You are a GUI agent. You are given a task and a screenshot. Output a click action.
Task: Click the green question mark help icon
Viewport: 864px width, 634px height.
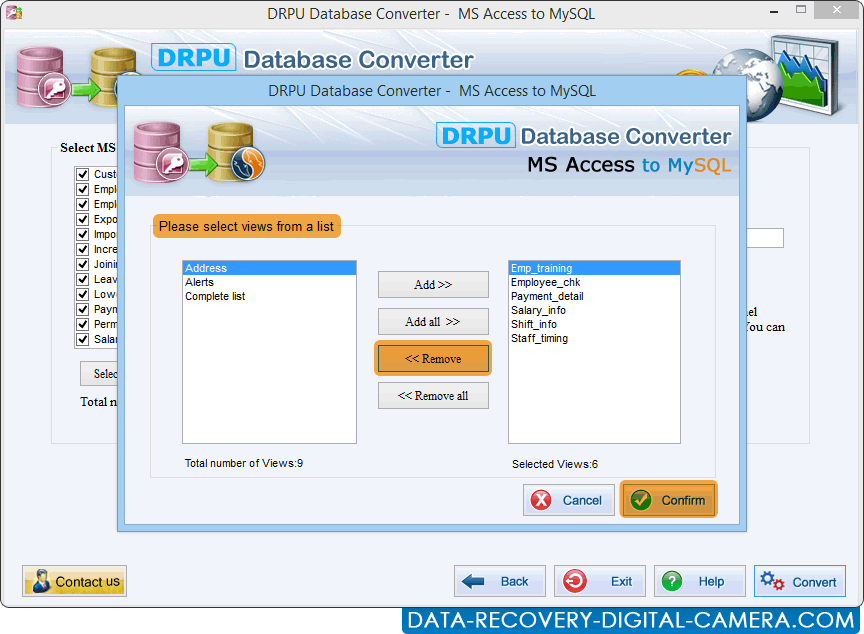(x=672, y=581)
